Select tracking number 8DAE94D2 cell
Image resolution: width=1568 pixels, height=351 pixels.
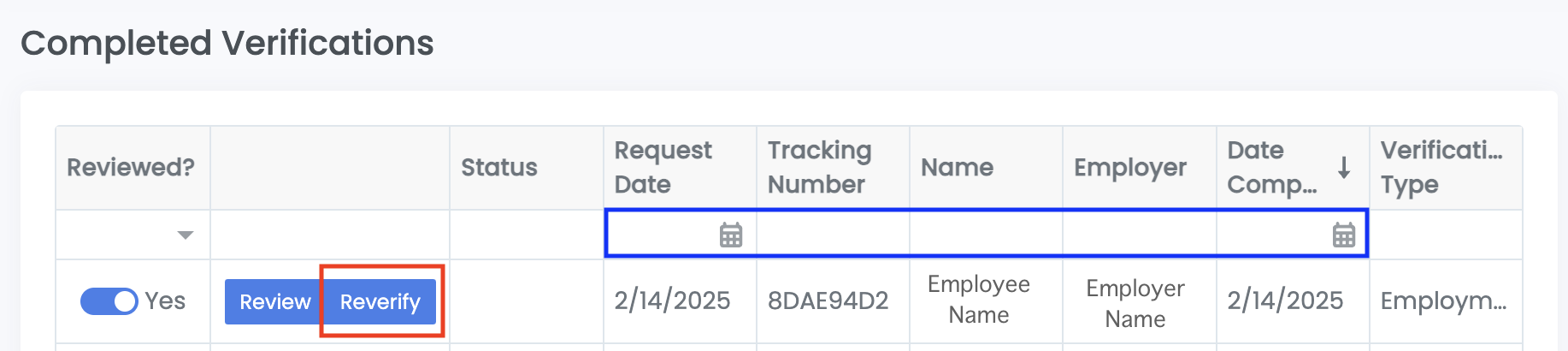coord(828,300)
